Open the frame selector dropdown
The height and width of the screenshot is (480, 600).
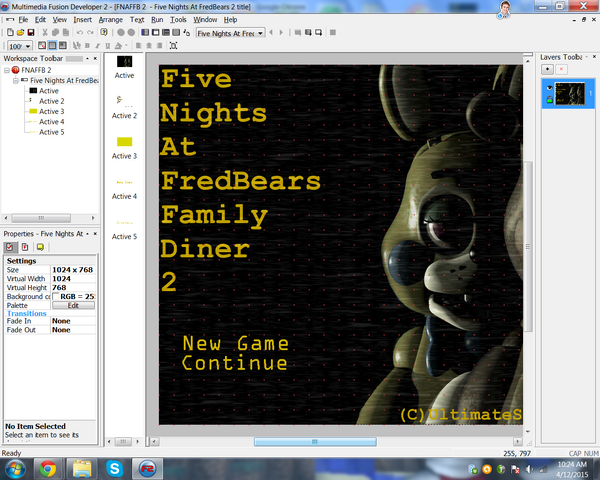click(261, 33)
